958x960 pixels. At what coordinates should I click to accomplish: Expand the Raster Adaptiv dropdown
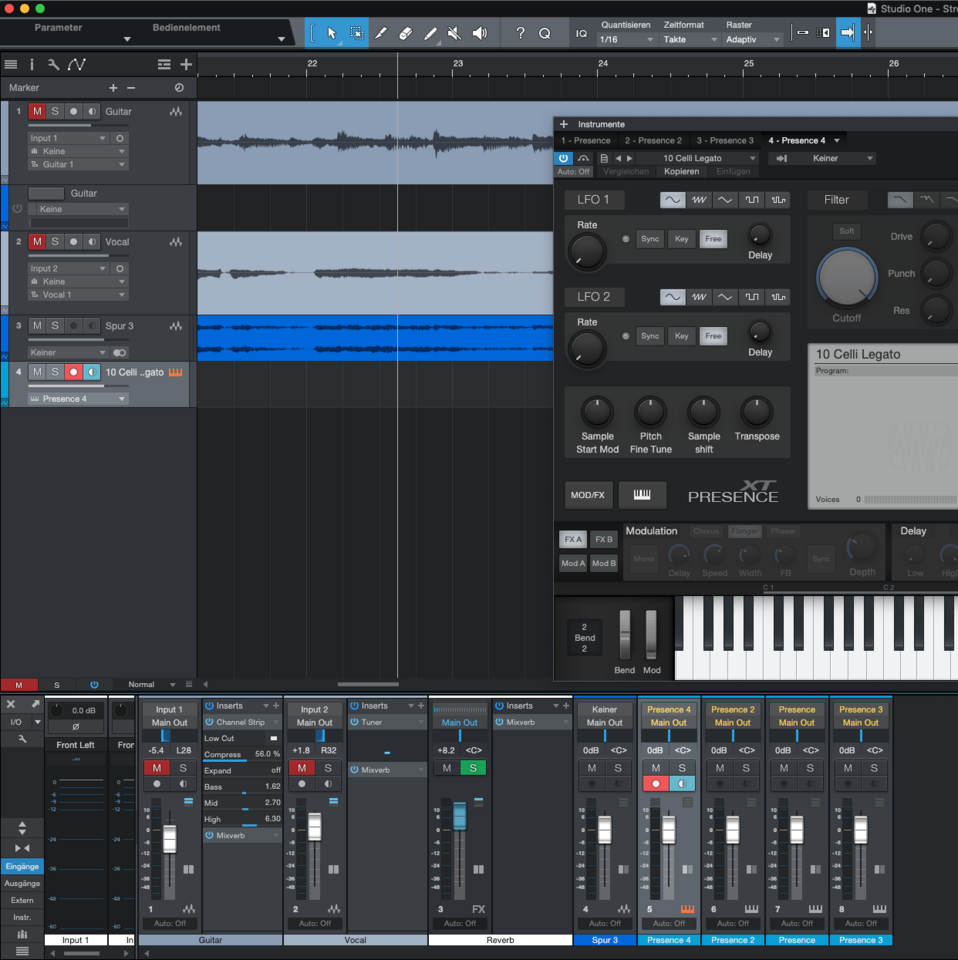[x=753, y=40]
